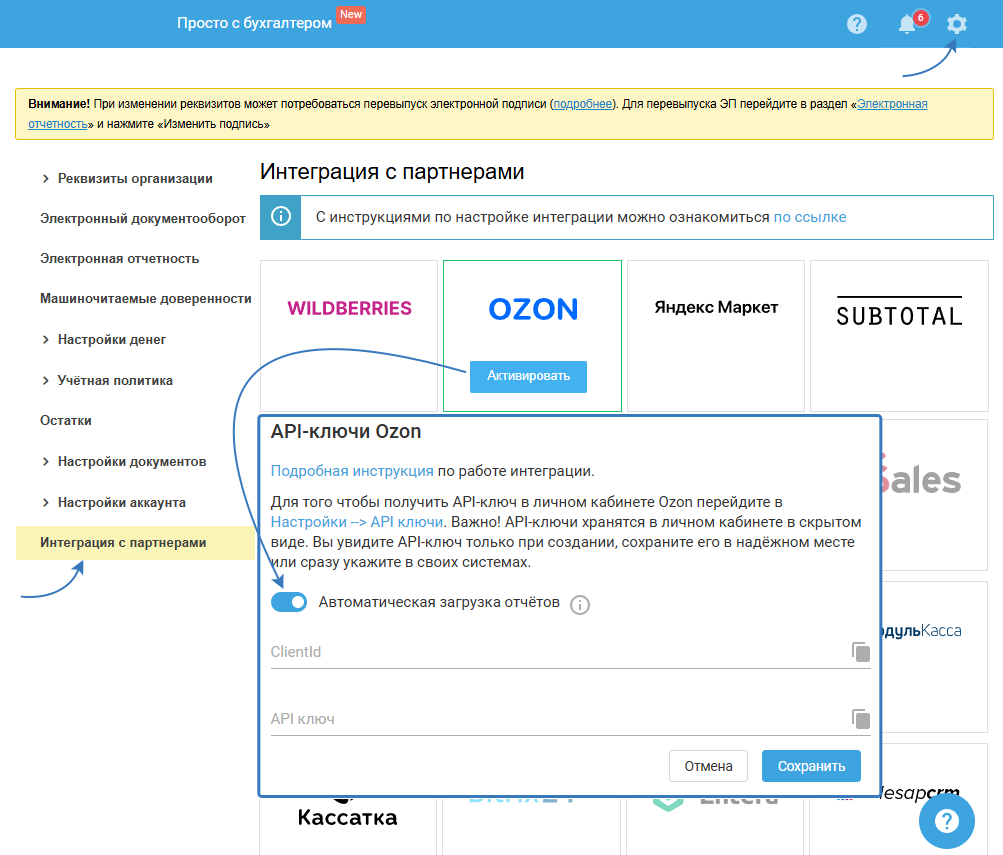The image size is (1003, 855).
Task: Open Остатки sidebar item
Action: 66,421
